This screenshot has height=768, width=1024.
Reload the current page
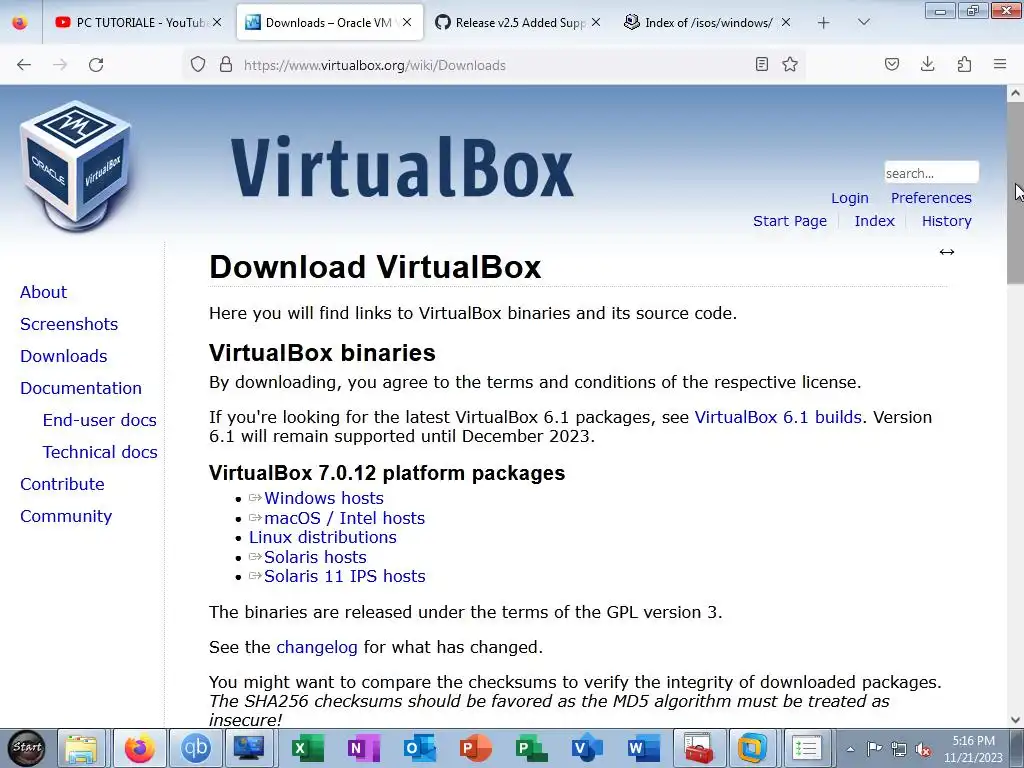coord(96,65)
